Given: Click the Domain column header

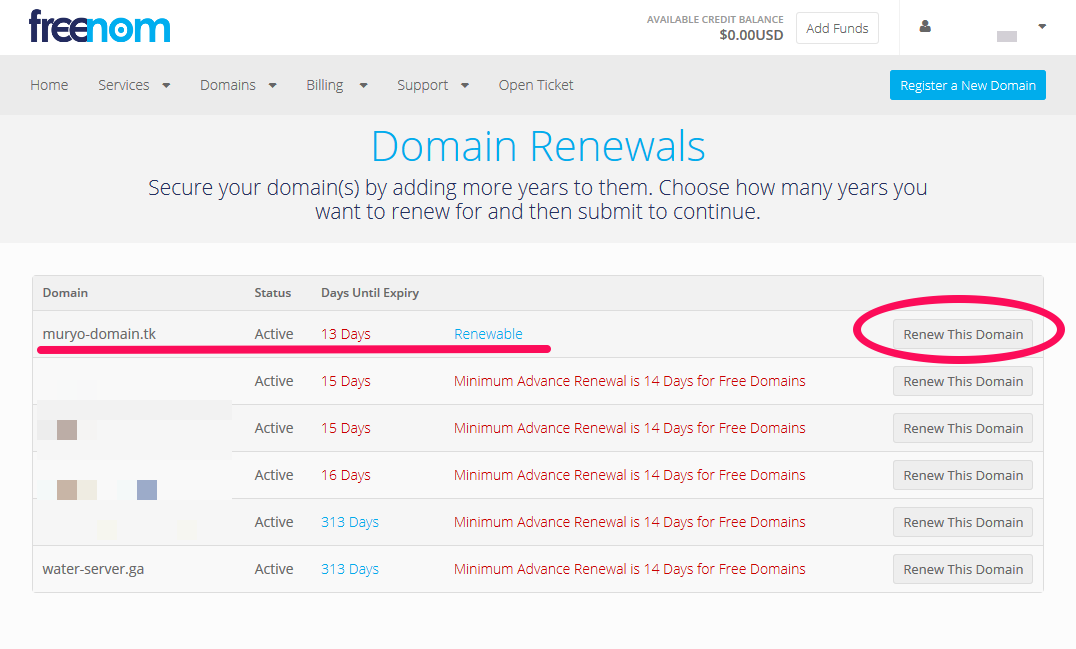Looking at the screenshot, I should pos(65,293).
